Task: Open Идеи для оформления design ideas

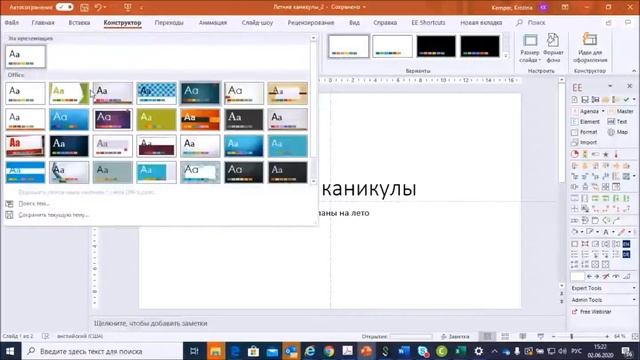Action: point(590,48)
